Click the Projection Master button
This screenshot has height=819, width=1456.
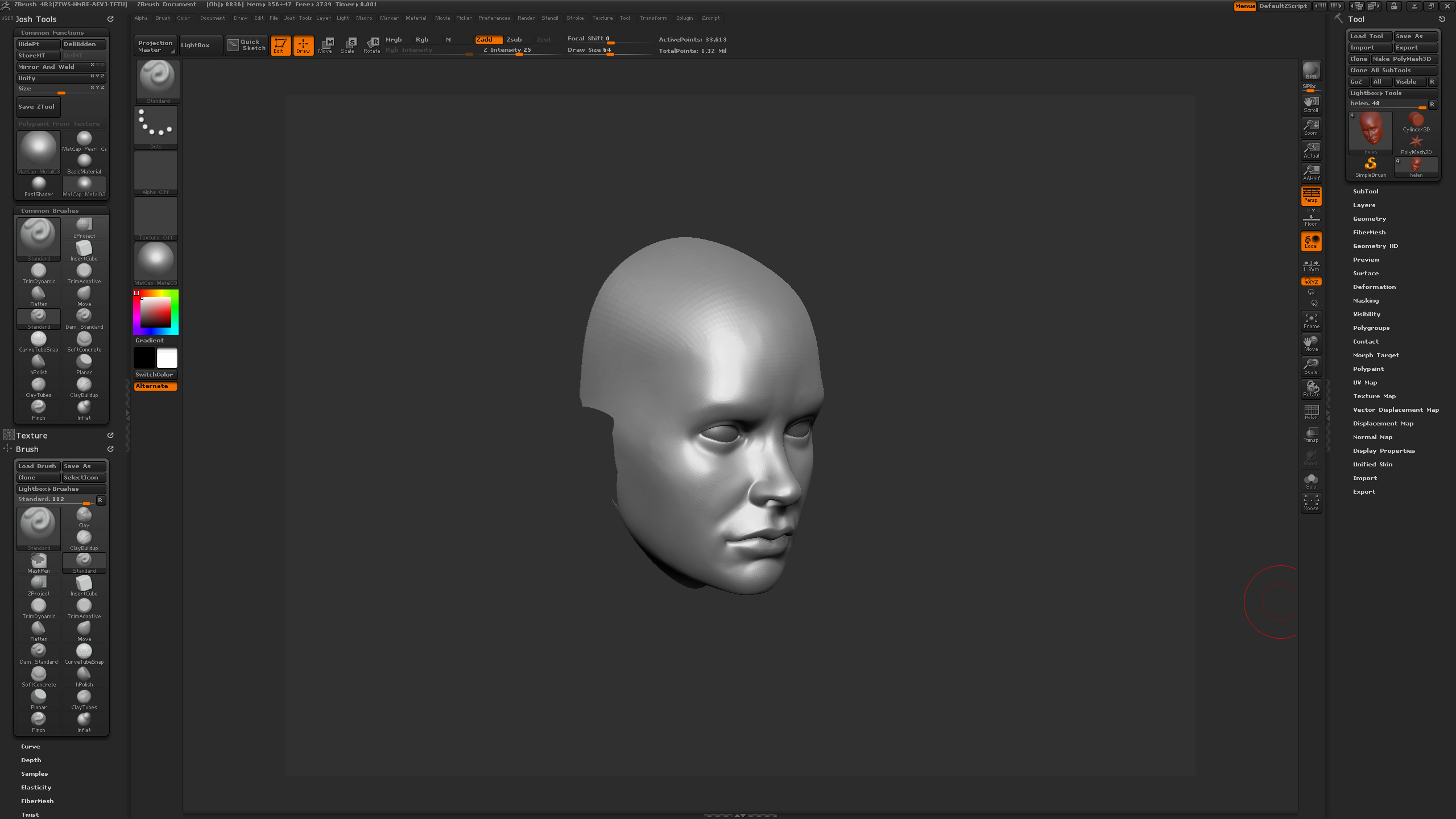click(155, 45)
